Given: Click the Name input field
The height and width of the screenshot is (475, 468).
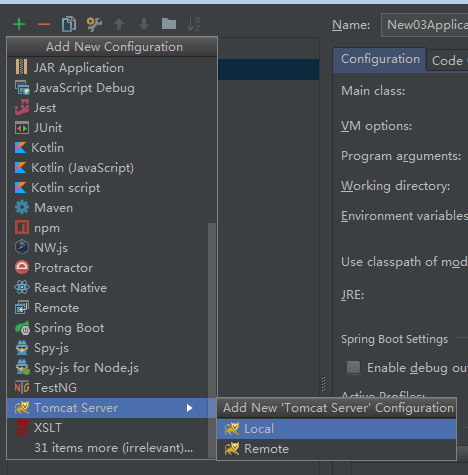Looking at the screenshot, I should pyautogui.click(x=425, y=25).
